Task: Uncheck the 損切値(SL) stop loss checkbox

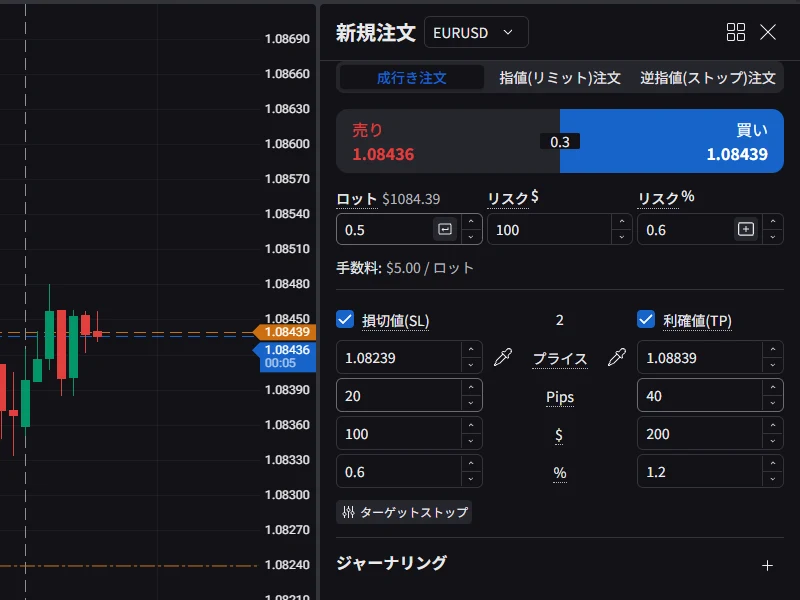Action: point(345,319)
